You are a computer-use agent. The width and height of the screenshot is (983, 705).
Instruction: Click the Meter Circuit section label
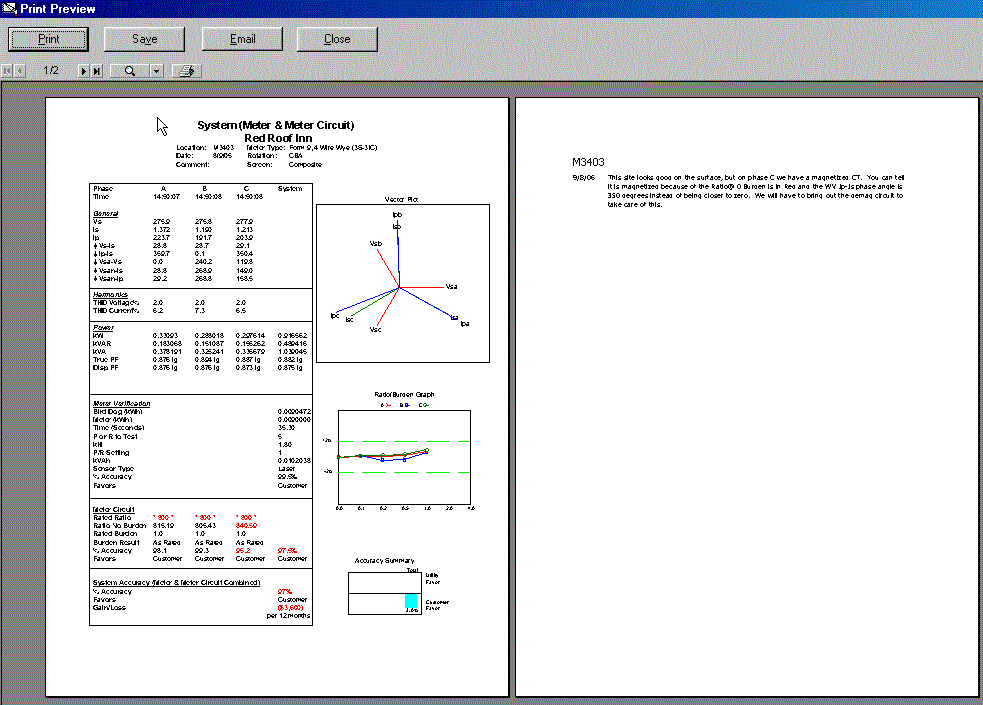pos(113,509)
